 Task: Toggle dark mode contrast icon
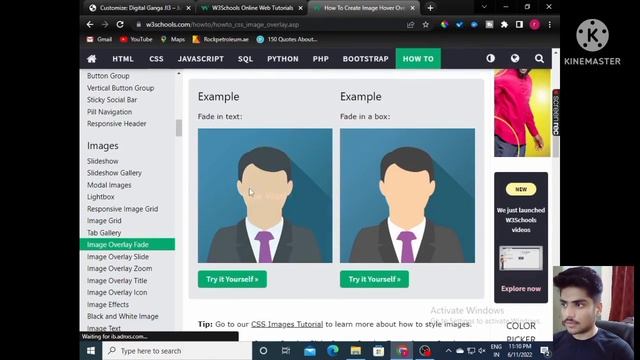pos(491,58)
